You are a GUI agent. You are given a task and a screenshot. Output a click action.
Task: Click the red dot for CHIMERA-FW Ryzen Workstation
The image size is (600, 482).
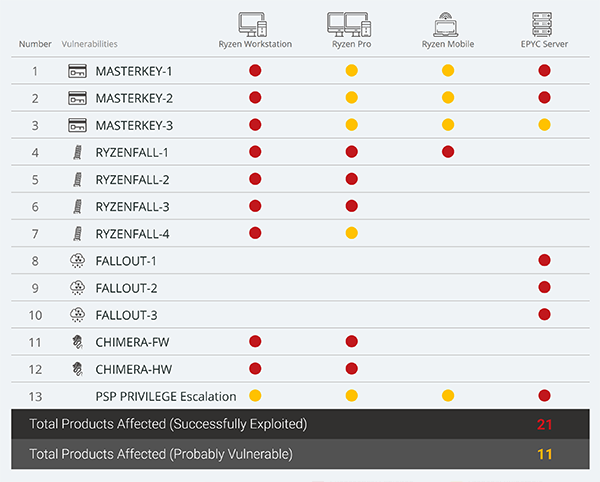click(x=255, y=341)
